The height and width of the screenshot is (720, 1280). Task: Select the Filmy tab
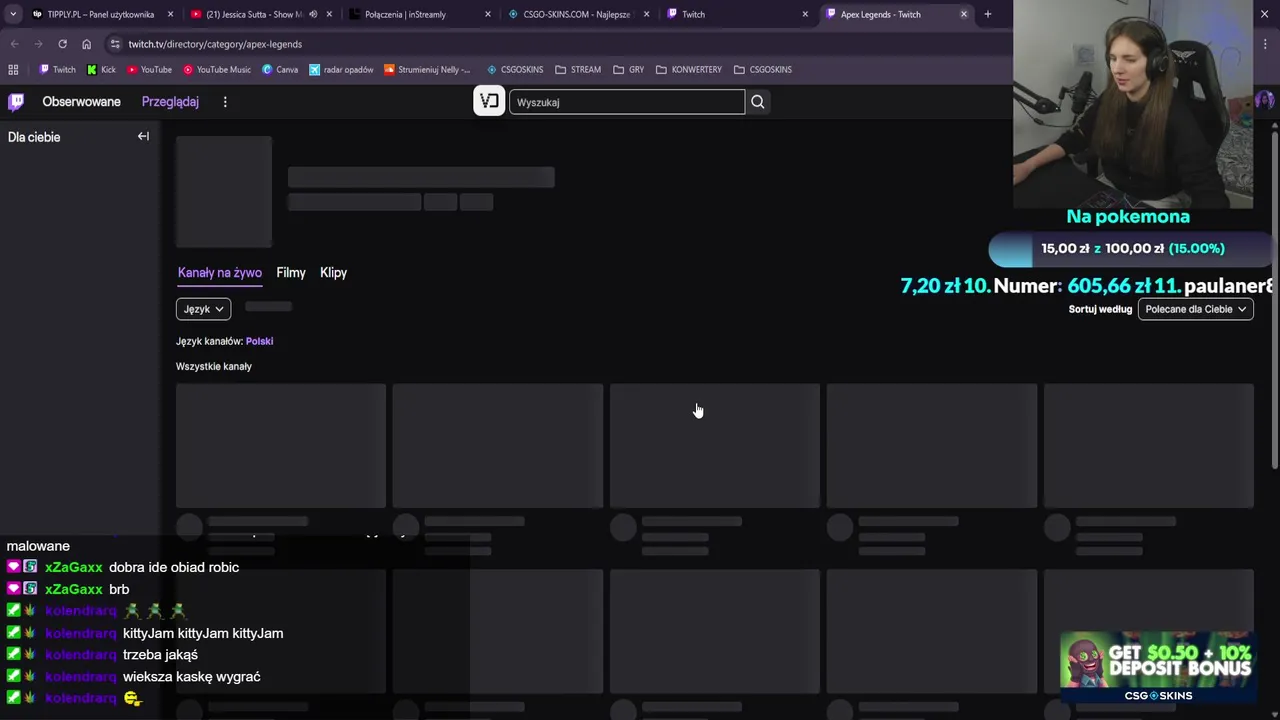pyautogui.click(x=291, y=273)
